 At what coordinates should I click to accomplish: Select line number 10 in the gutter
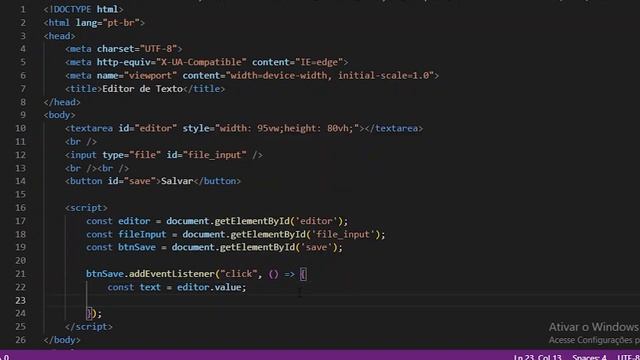20,128
